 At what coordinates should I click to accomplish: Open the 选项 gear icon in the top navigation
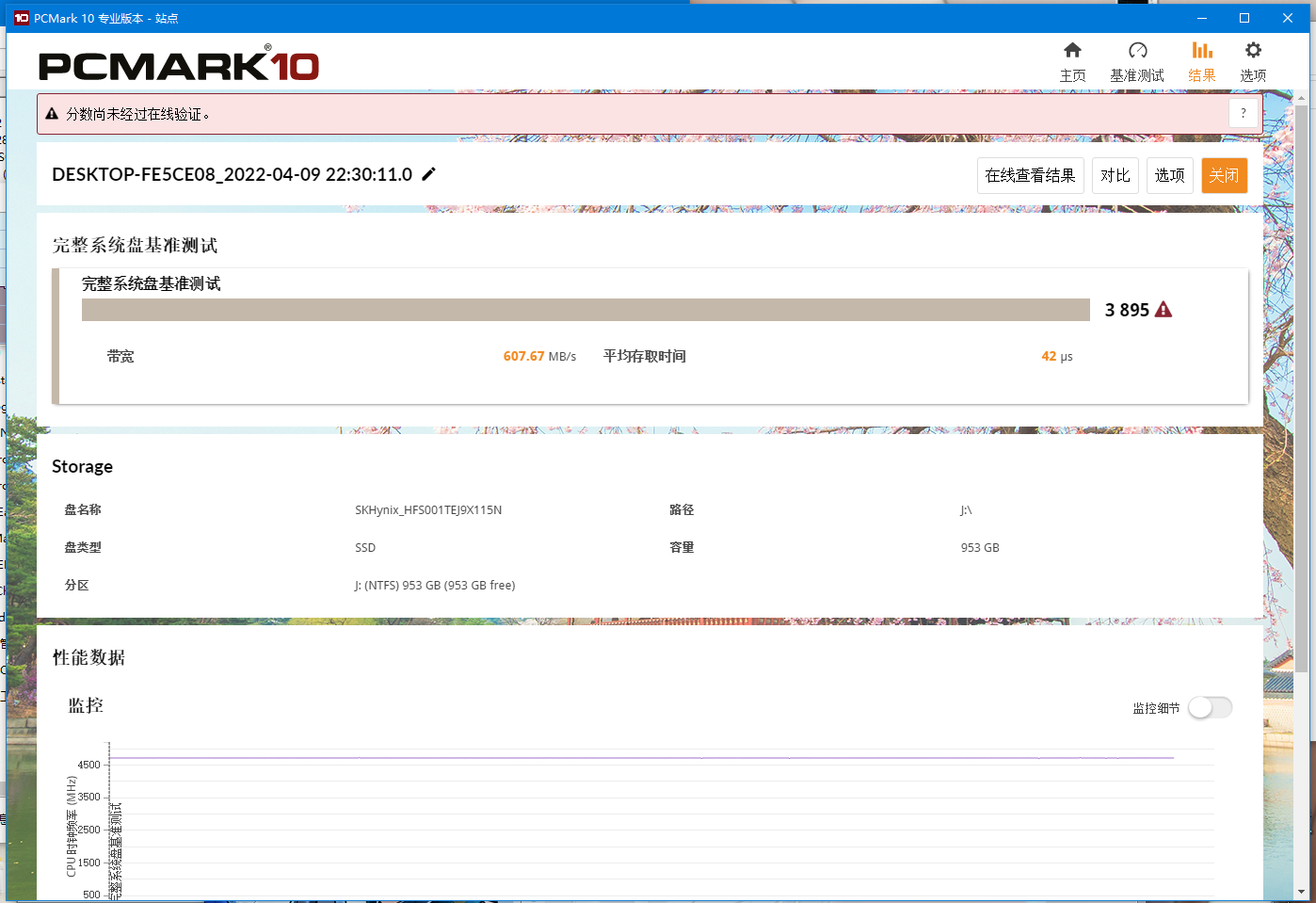pos(1253,51)
